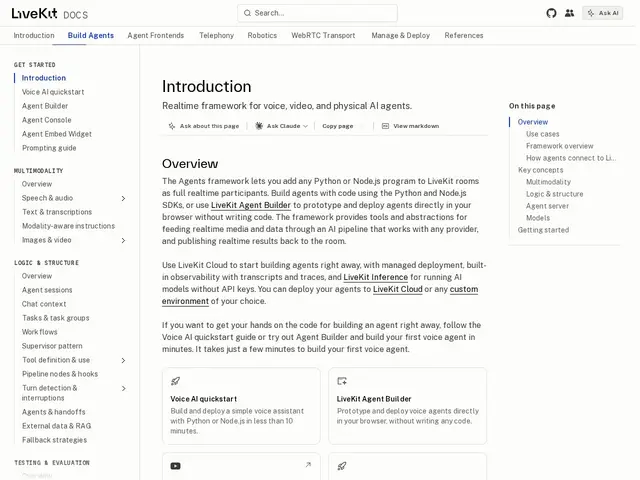Click the external link arrow on the video card
640x480 pixels.
pos(308,464)
